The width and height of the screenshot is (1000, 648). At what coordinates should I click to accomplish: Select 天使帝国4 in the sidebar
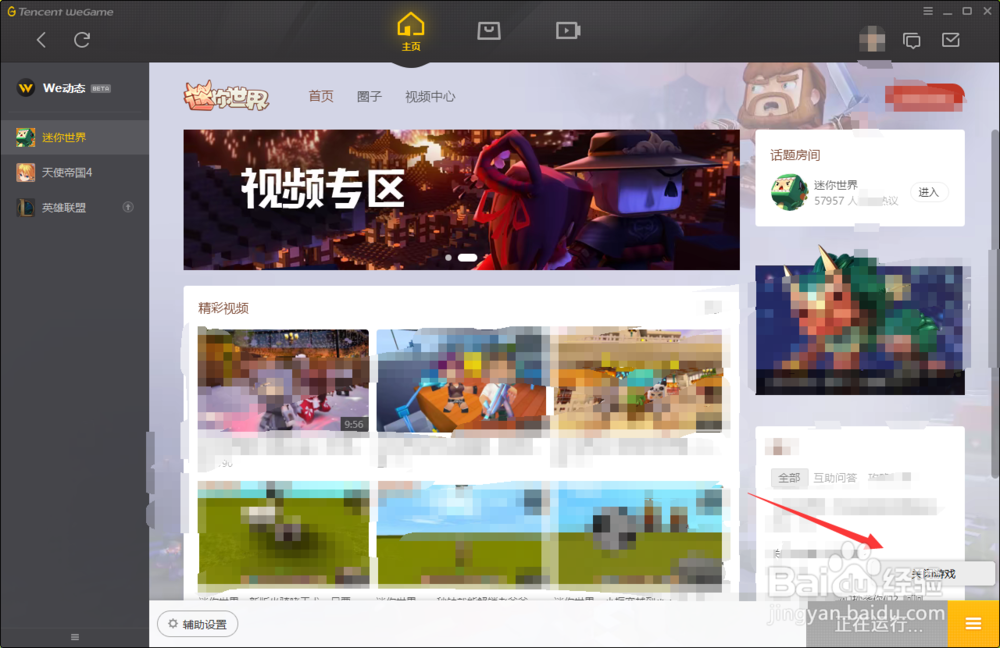(75, 172)
